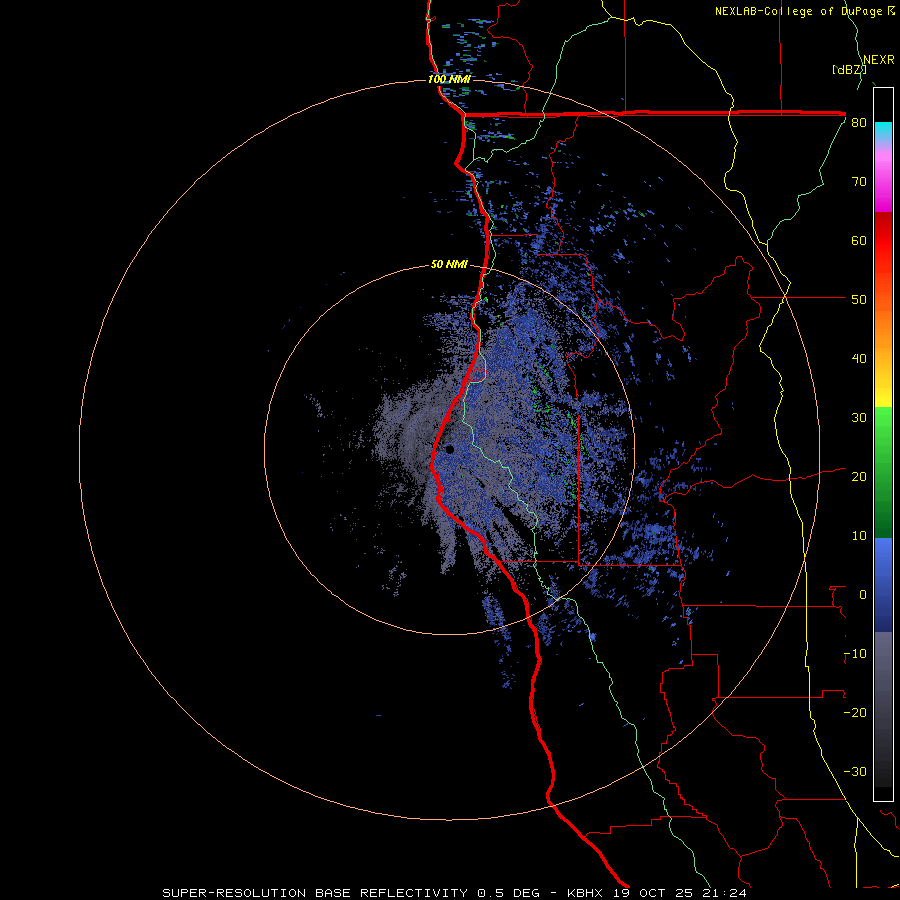Click the [dBZ] unit label

coord(849,70)
